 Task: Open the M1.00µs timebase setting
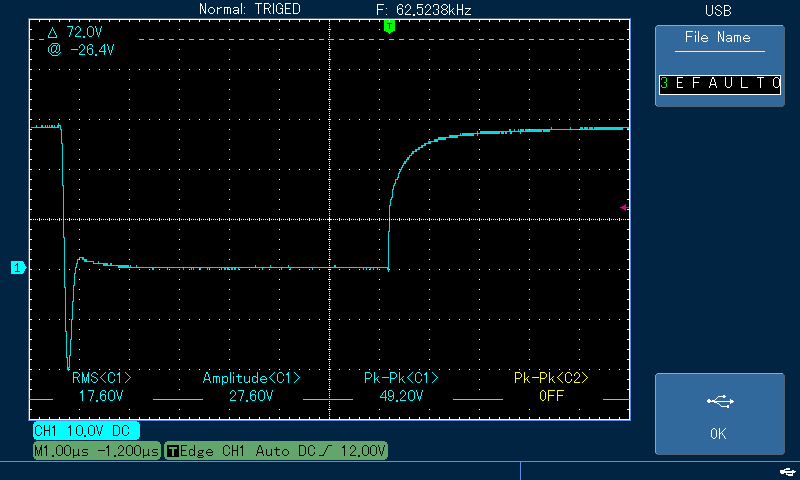tap(97, 451)
